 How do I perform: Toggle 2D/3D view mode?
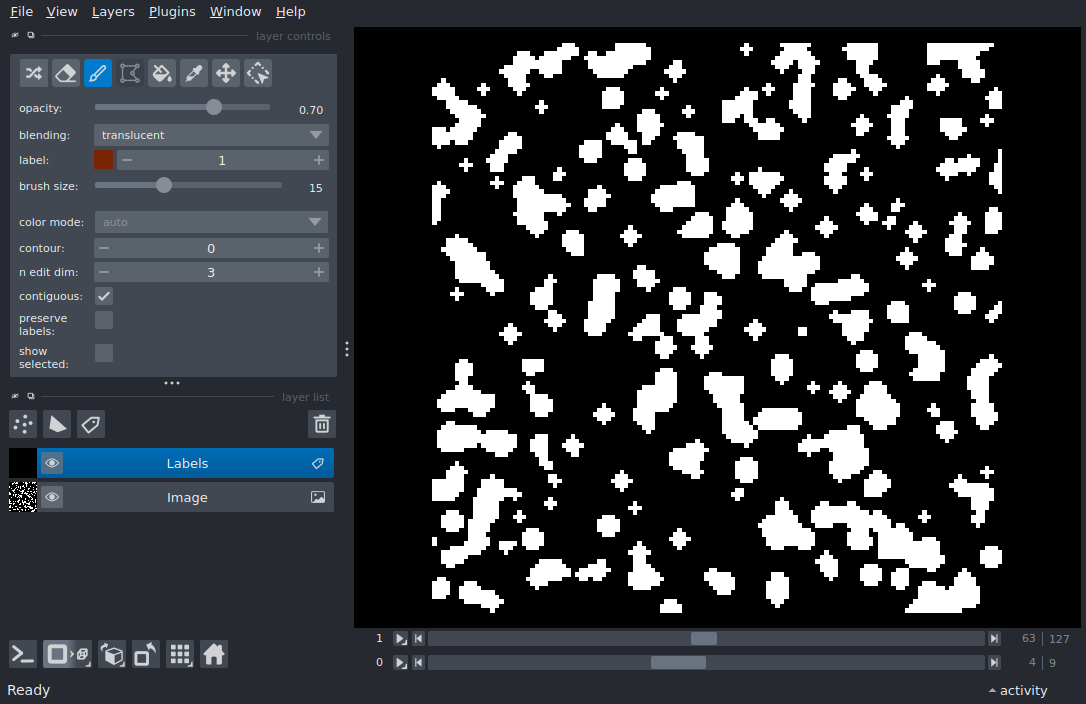click(67, 654)
